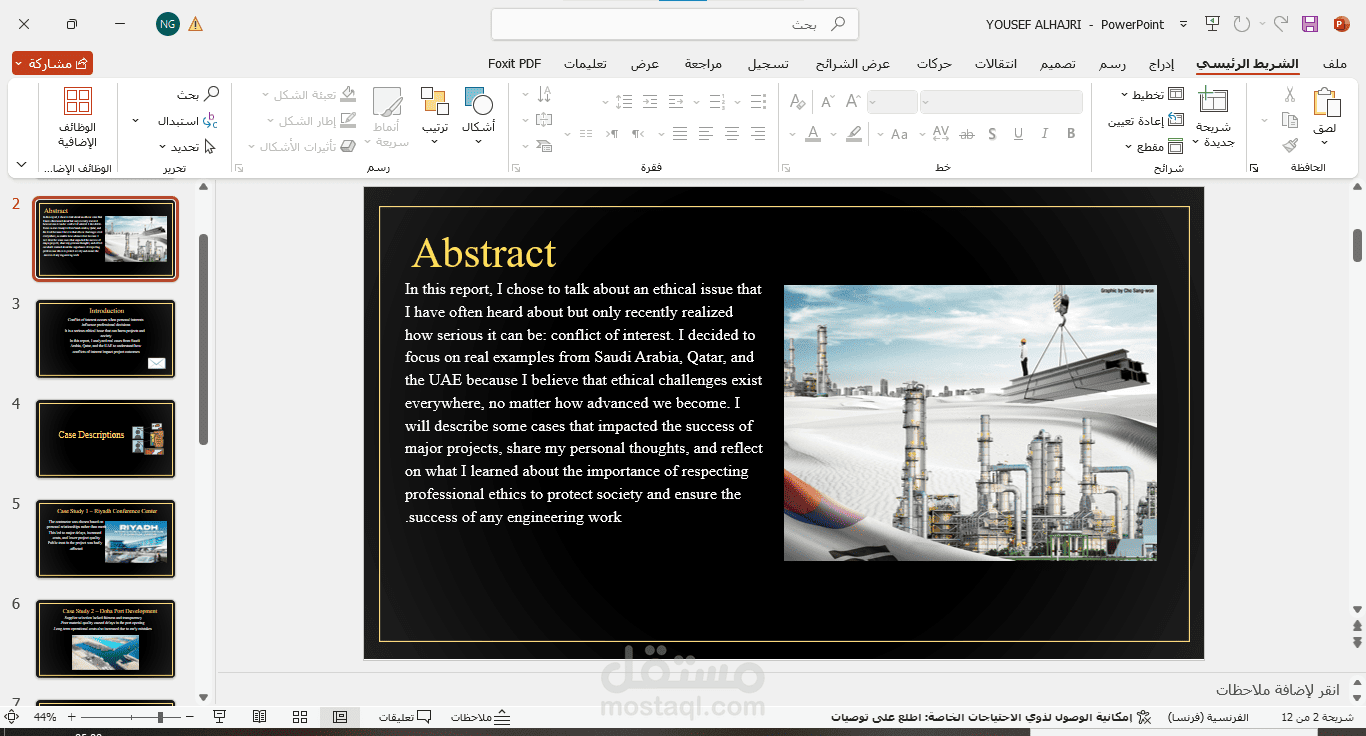Open the Transitions (انتقالات) ribbon tab
The image size is (1366, 736).
click(x=996, y=64)
